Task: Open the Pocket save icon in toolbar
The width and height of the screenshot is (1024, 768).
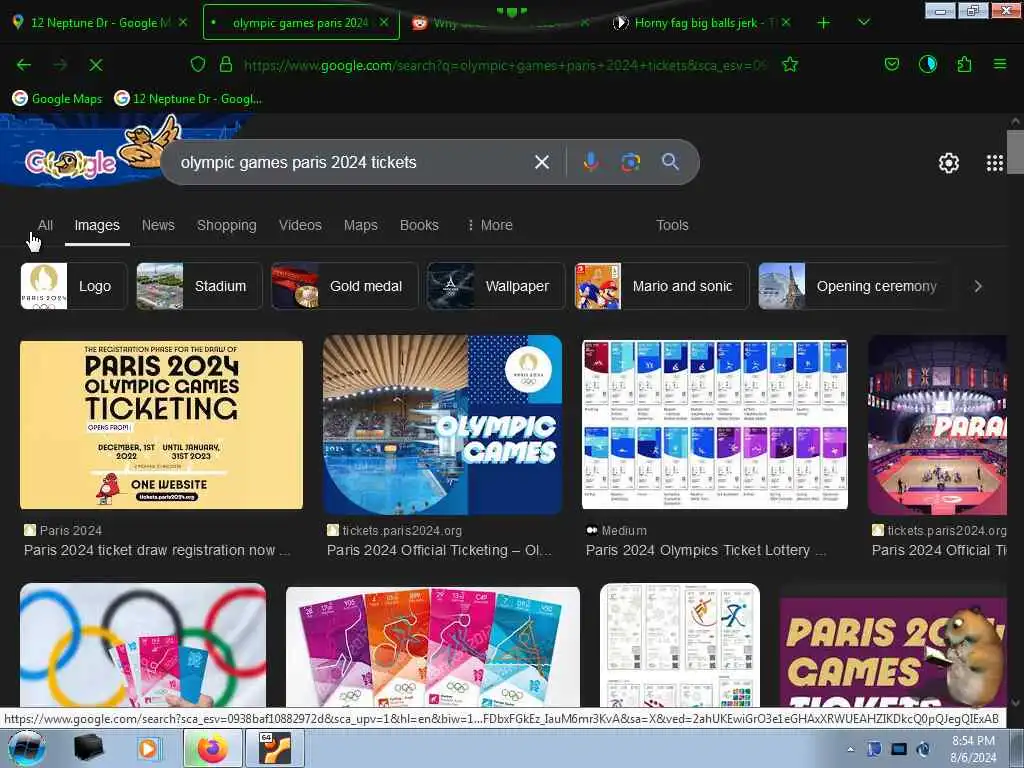Action: [x=891, y=64]
